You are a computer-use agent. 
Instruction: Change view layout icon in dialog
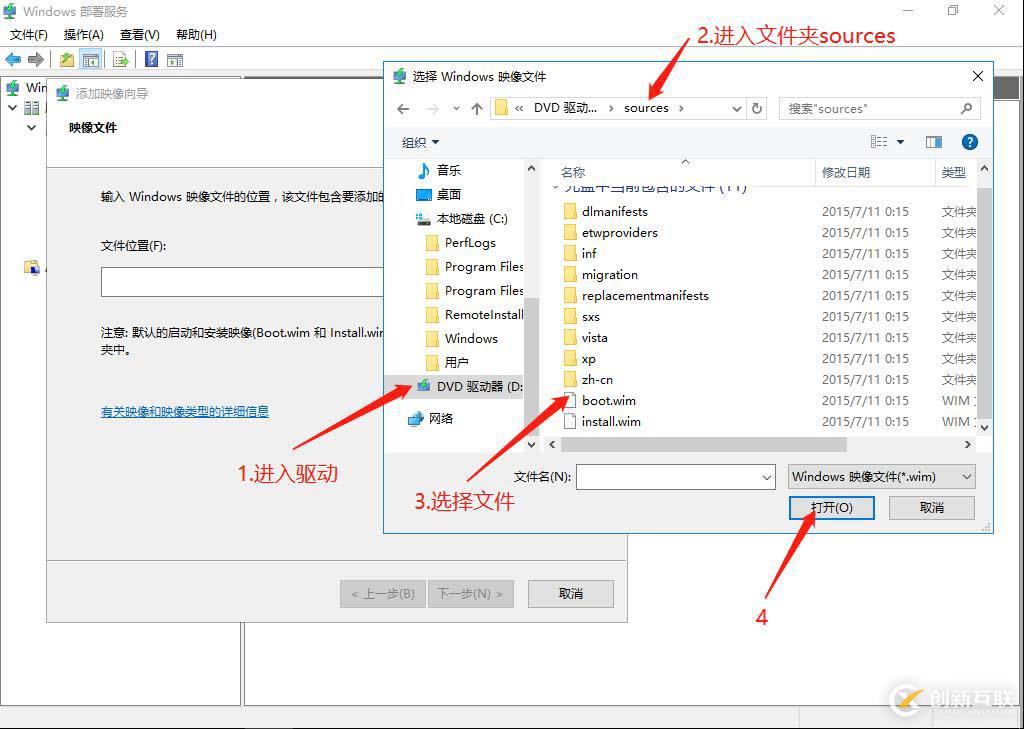pyautogui.click(x=879, y=142)
